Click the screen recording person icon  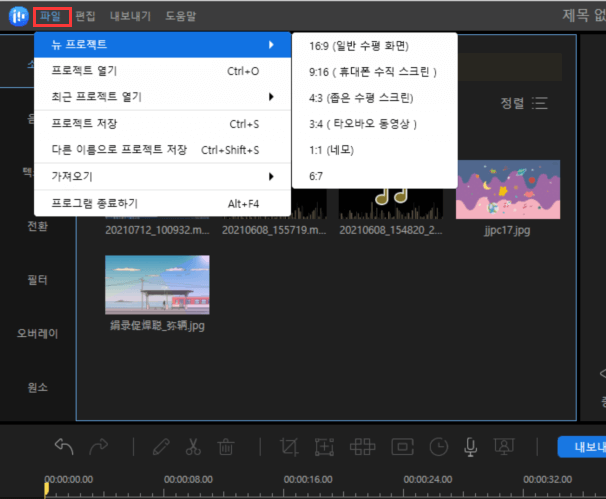click(x=504, y=447)
